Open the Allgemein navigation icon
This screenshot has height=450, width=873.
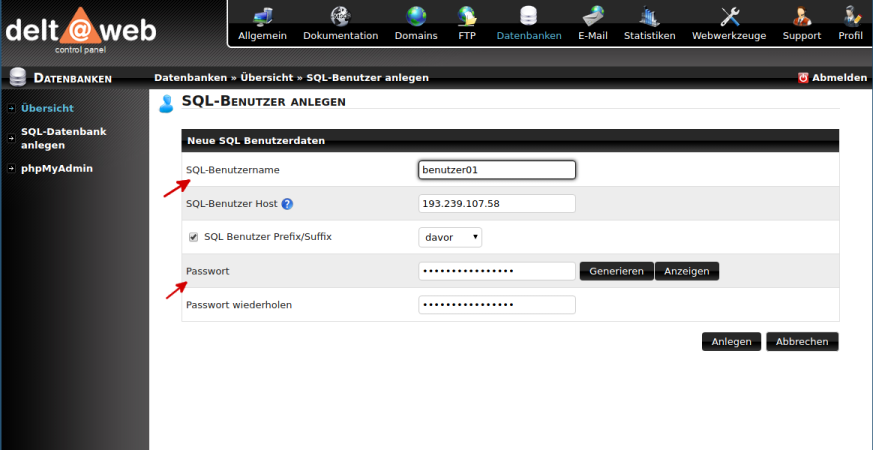tap(262, 17)
